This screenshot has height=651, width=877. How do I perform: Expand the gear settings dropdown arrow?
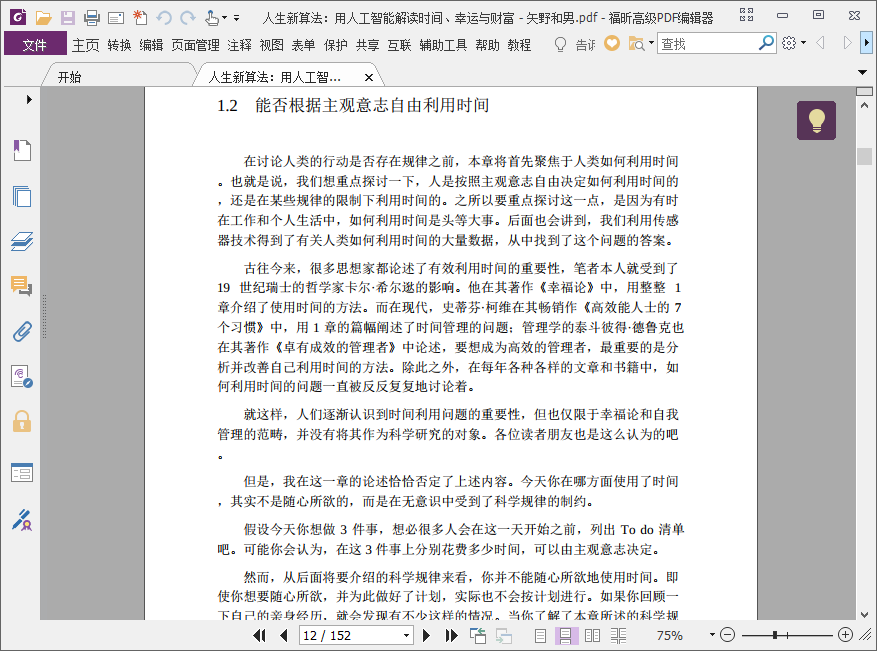pos(804,43)
